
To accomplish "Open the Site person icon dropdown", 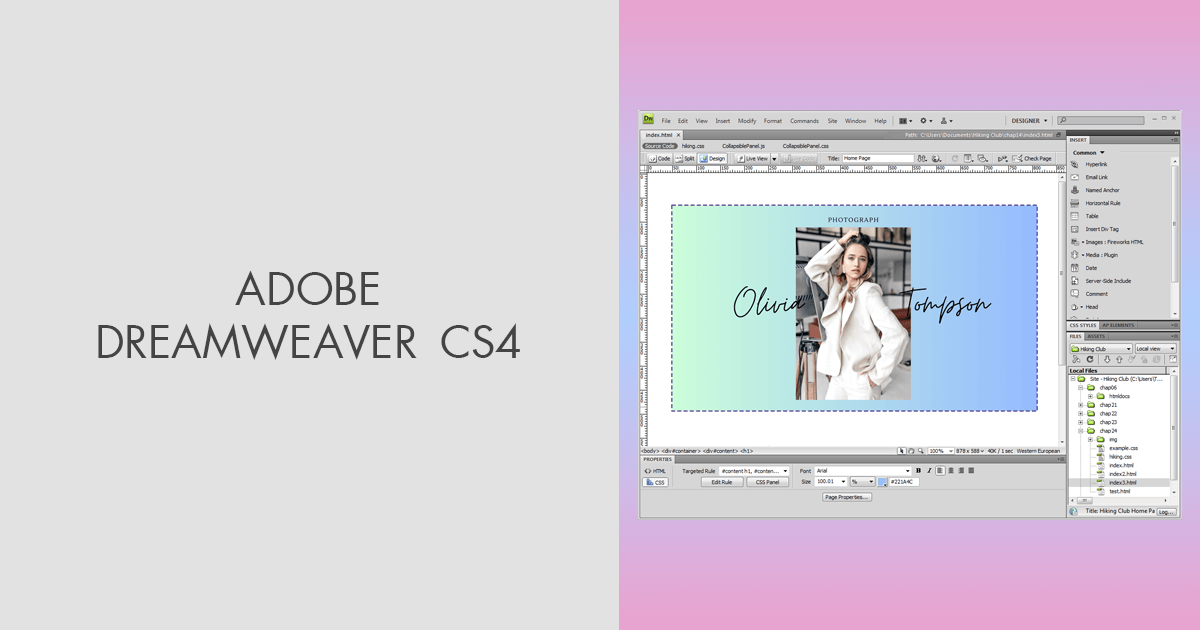I will click(x=946, y=121).
